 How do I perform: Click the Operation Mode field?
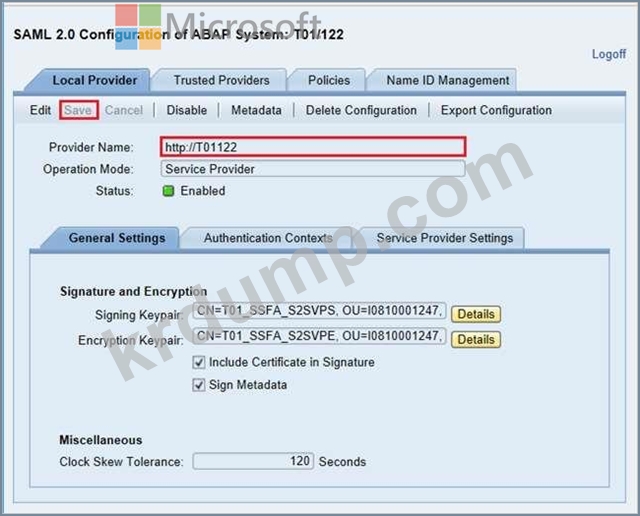tap(313, 169)
